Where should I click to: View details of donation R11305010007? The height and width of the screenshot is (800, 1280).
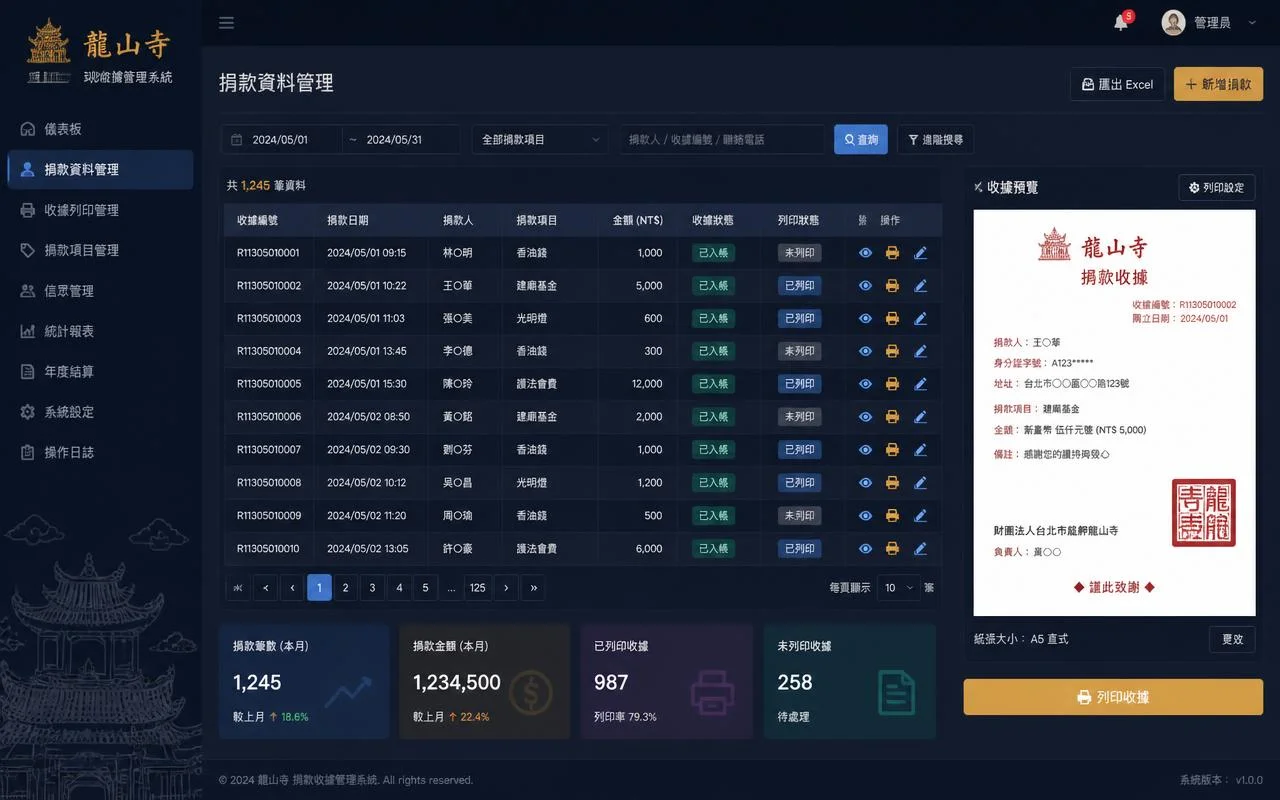point(866,450)
